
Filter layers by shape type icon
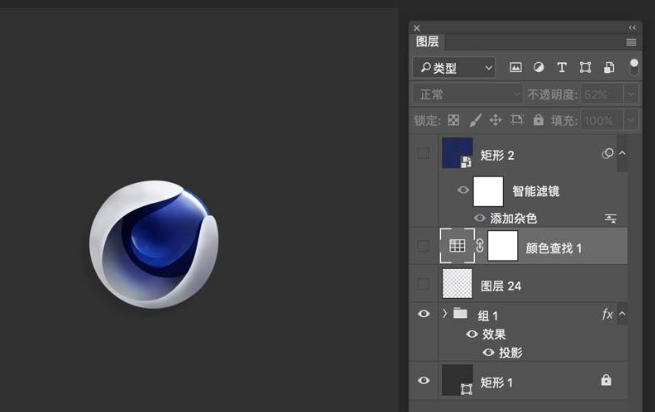(x=585, y=67)
